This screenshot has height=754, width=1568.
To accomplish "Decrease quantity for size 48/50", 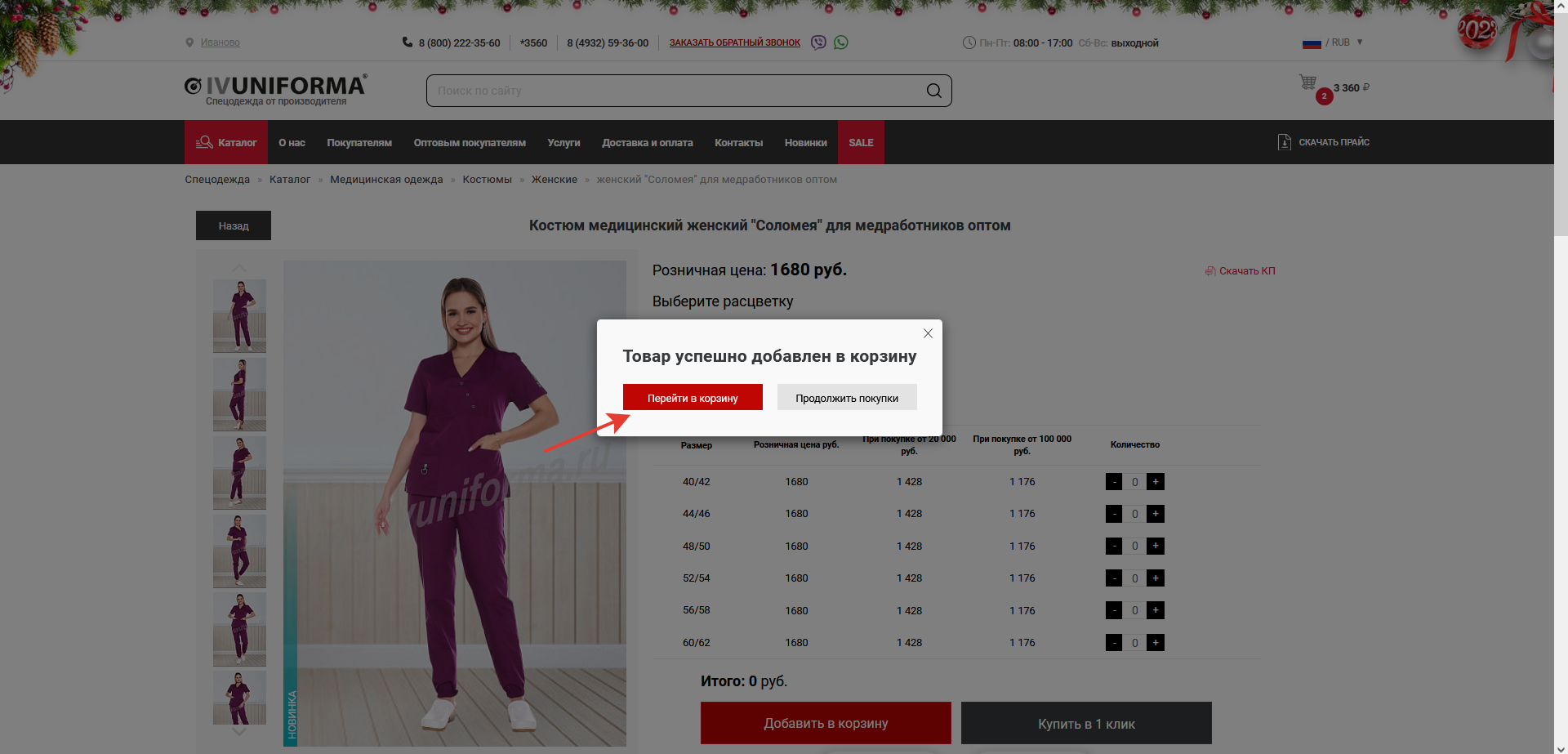I will 1114,547.
